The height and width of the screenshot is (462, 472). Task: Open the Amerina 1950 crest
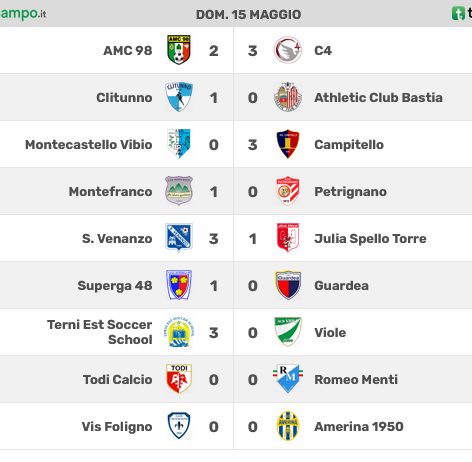pos(288,426)
